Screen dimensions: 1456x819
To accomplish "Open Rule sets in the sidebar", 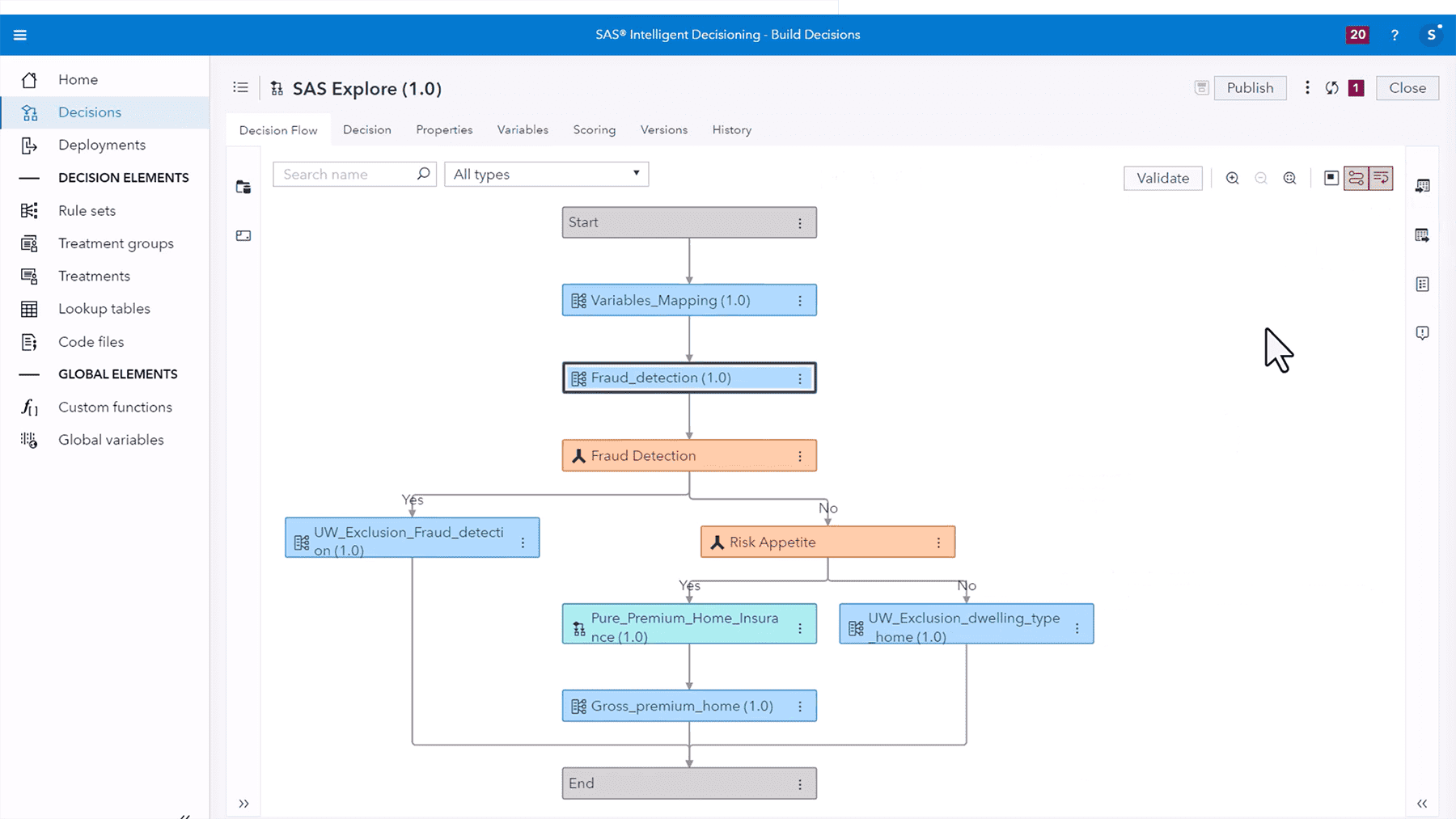I will pos(87,211).
